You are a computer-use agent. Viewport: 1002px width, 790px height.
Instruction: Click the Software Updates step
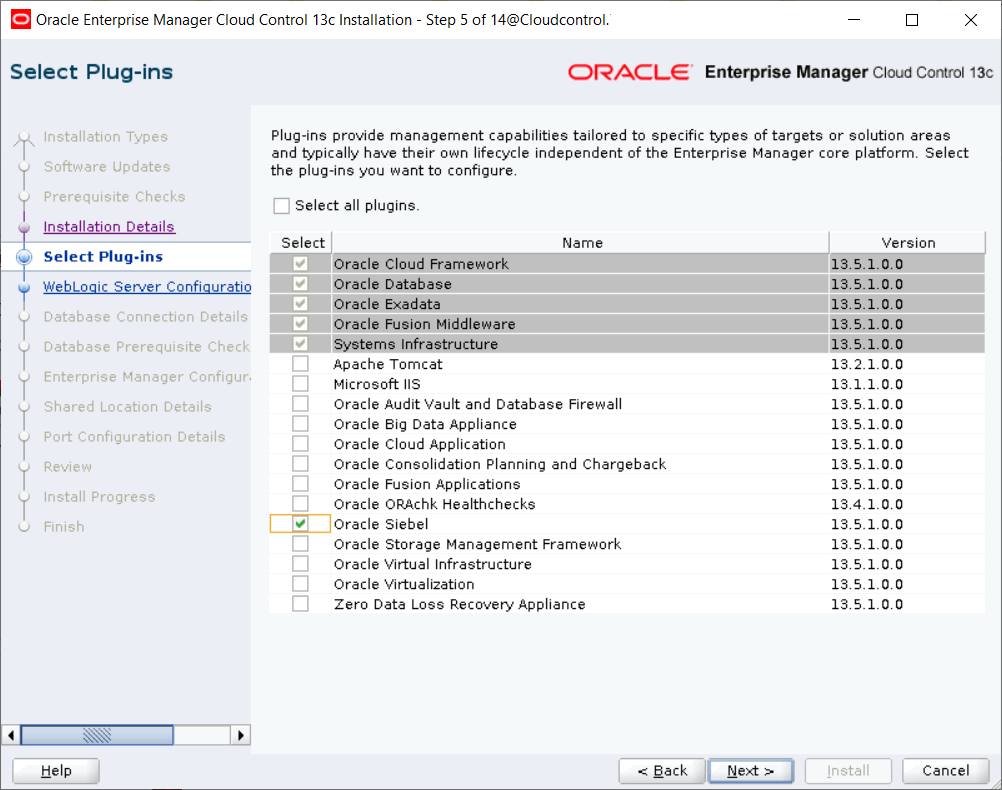[107, 167]
